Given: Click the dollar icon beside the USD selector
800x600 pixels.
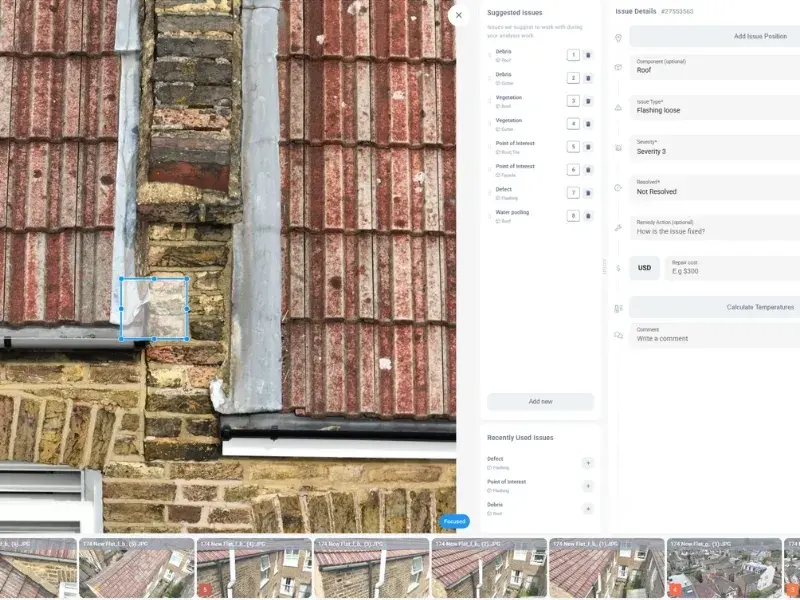Looking at the screenshot, I should pyautogui.click(x=618, y=268).
